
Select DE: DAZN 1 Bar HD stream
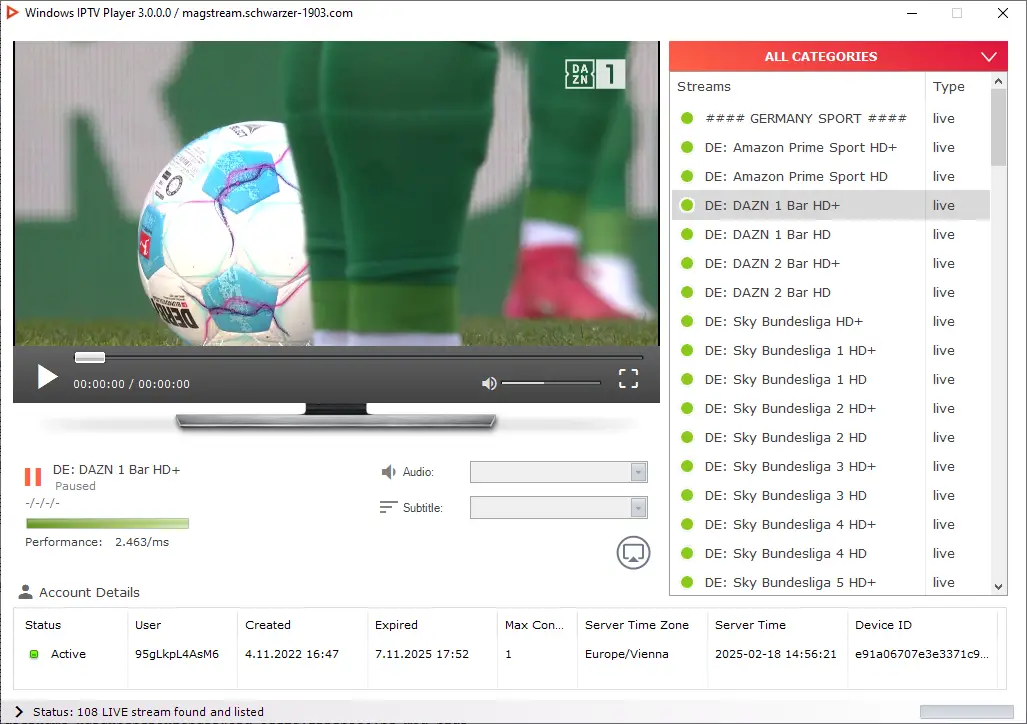(831, 235)
